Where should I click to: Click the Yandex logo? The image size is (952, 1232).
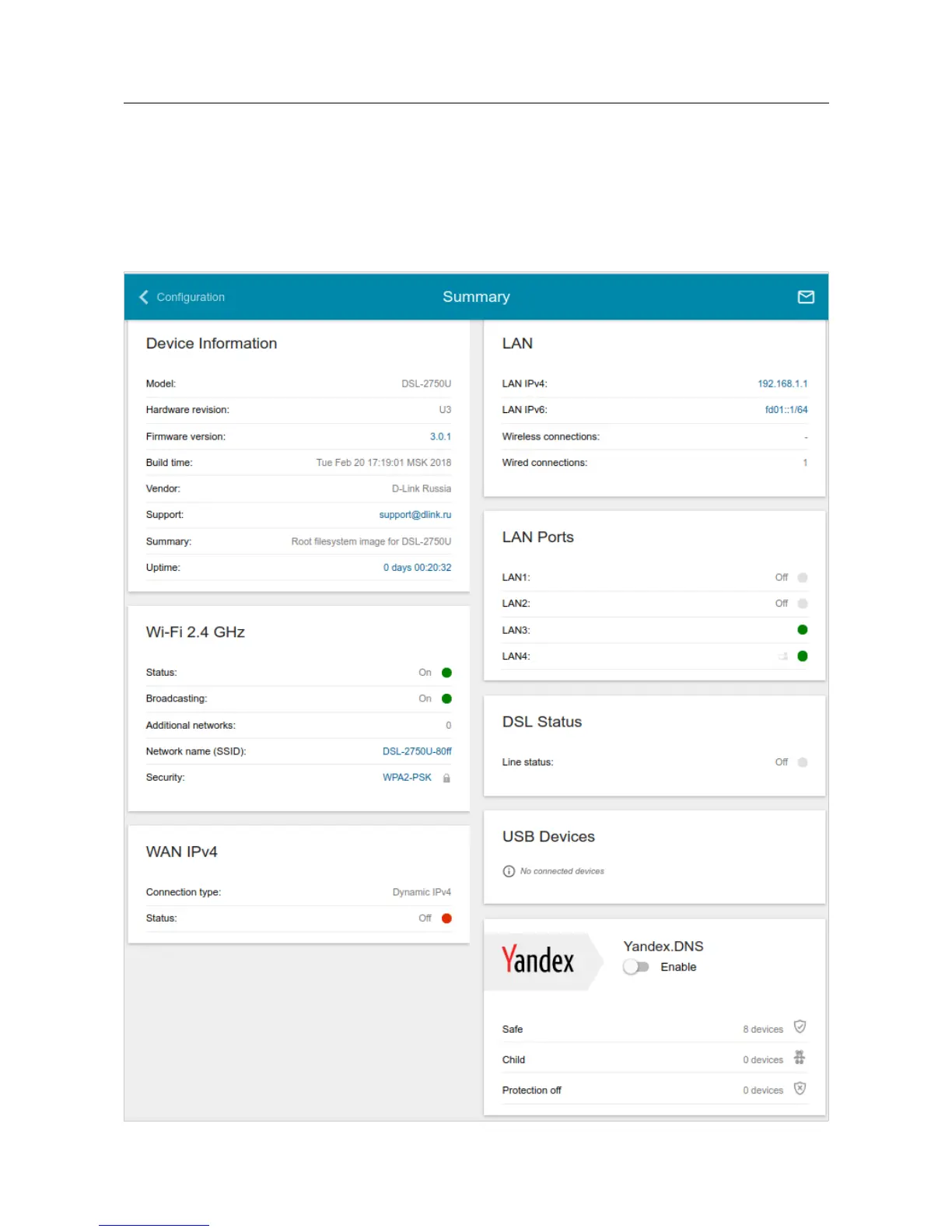pyautogui.click(x=537, y=961)
